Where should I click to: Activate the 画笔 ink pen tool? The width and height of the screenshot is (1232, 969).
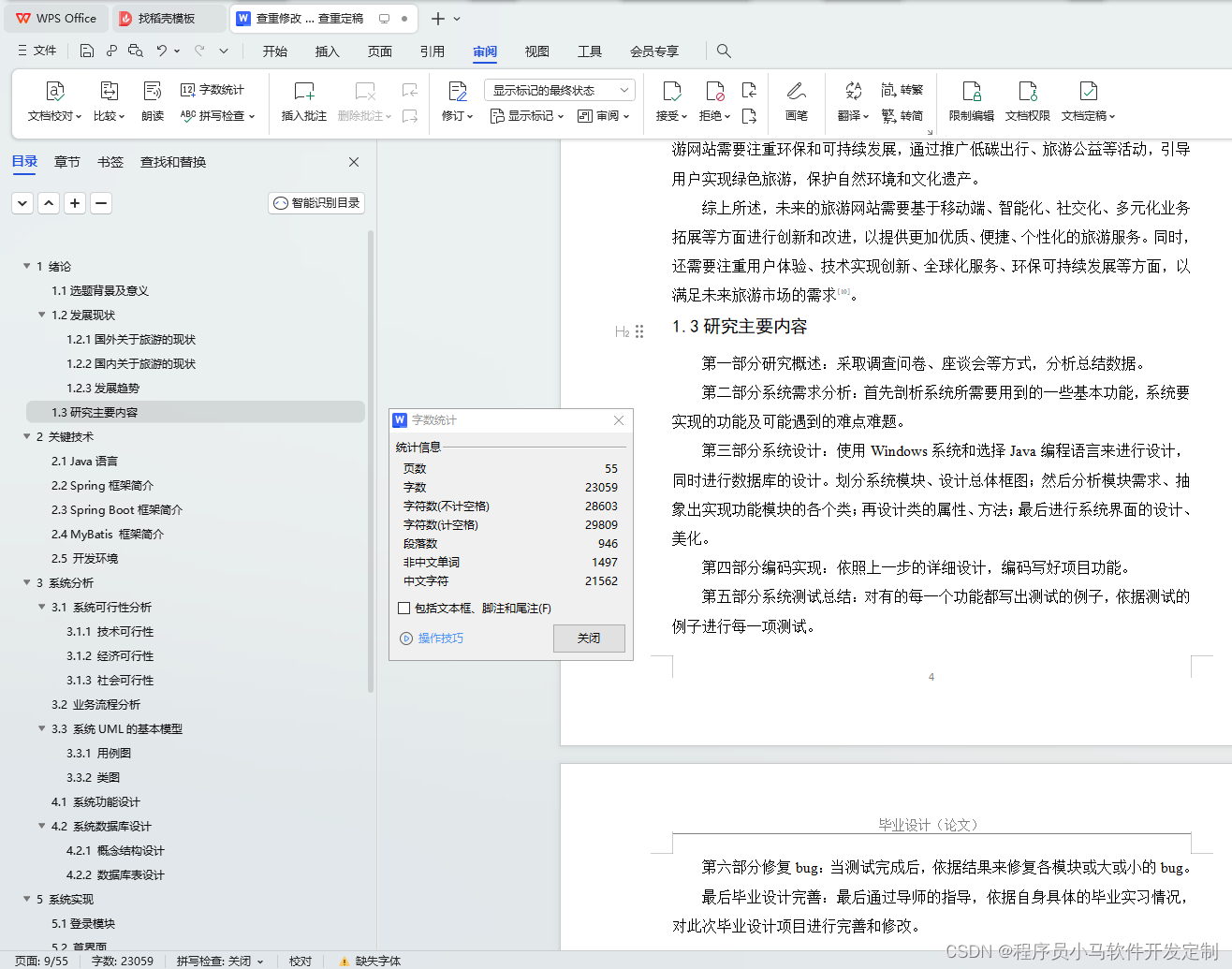click(796, 101)
